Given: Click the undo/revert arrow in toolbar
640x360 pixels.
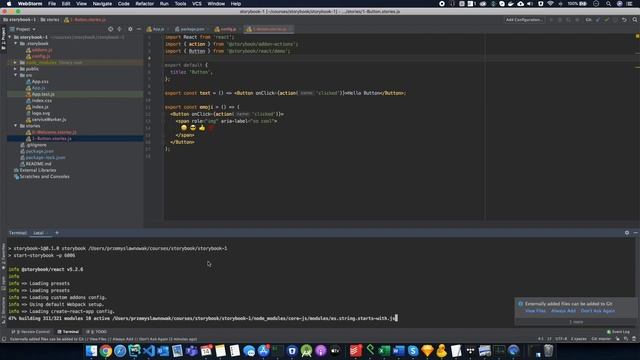Looking at the screenshot, I should 624,20.
